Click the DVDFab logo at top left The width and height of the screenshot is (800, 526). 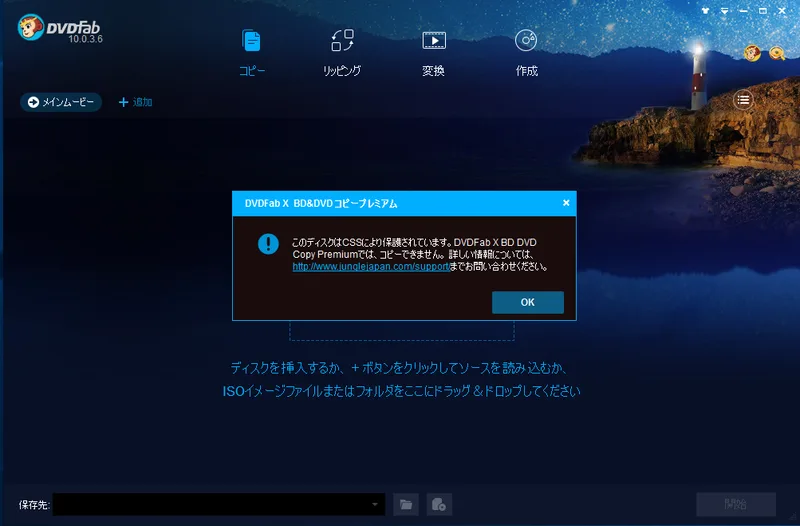pos(59,28)
